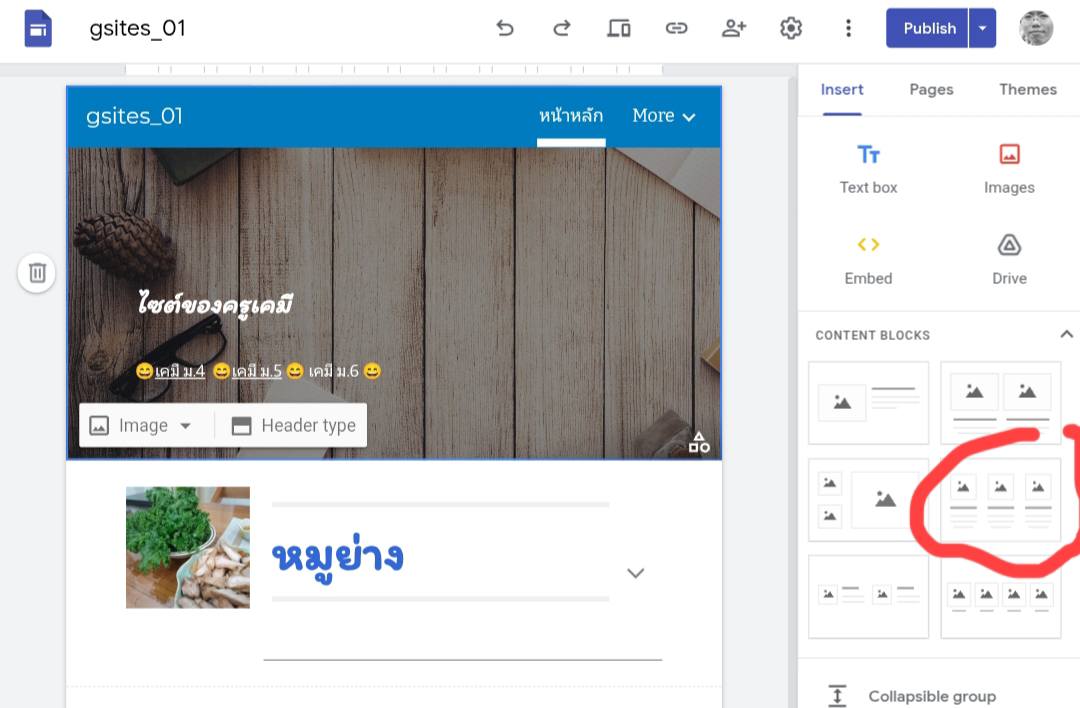Click the undo arrow icon
Screen dimensions: 1080x708
point(505,28)
